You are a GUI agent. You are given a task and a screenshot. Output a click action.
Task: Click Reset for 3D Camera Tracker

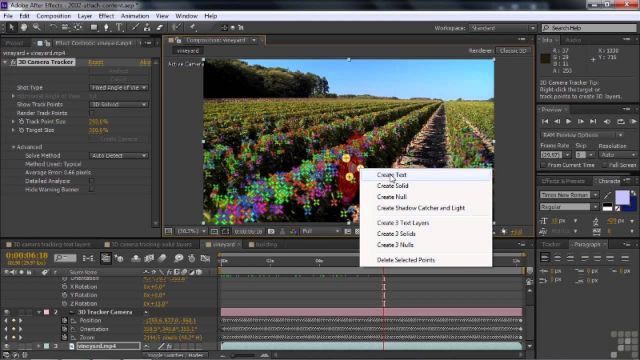coord(96,62)
